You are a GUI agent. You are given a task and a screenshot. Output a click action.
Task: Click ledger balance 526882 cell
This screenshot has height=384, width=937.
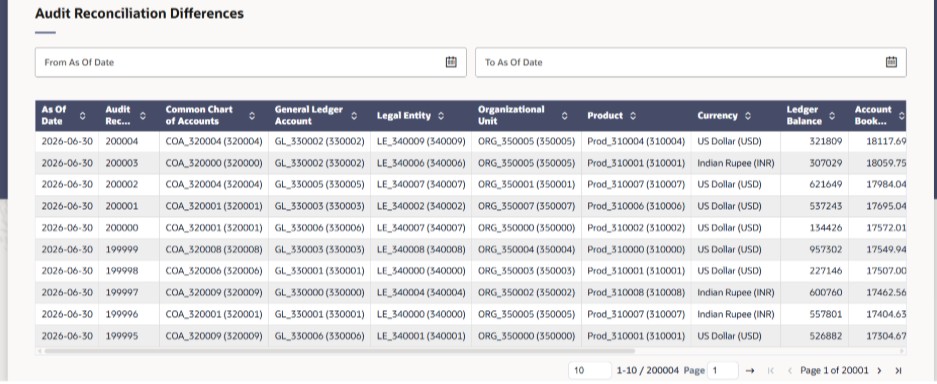[x=814, y=336]
